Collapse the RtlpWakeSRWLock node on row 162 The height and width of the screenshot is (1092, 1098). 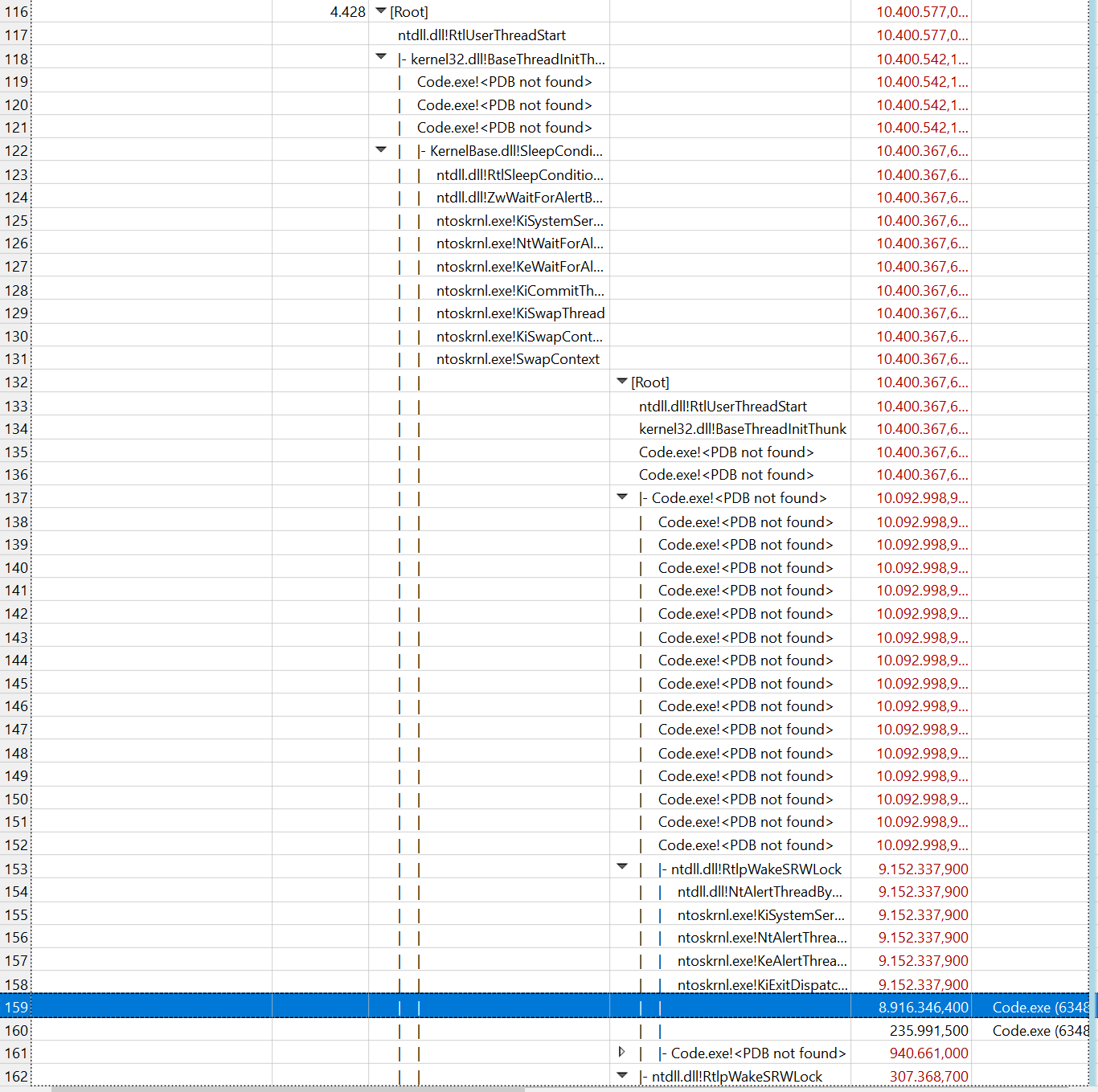[621, 1075]
